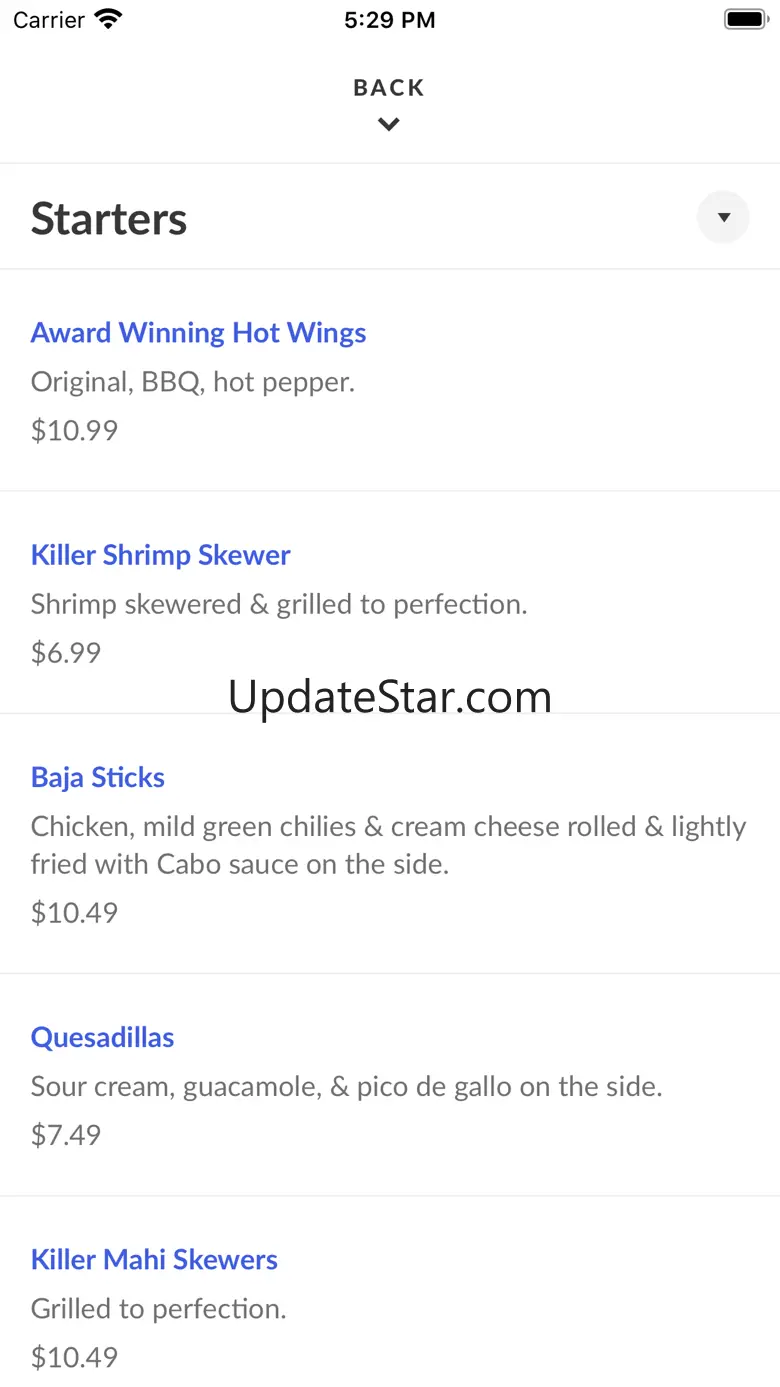Tap the Starters section heading
This screenshot has height=1387, width=780.
109,219
